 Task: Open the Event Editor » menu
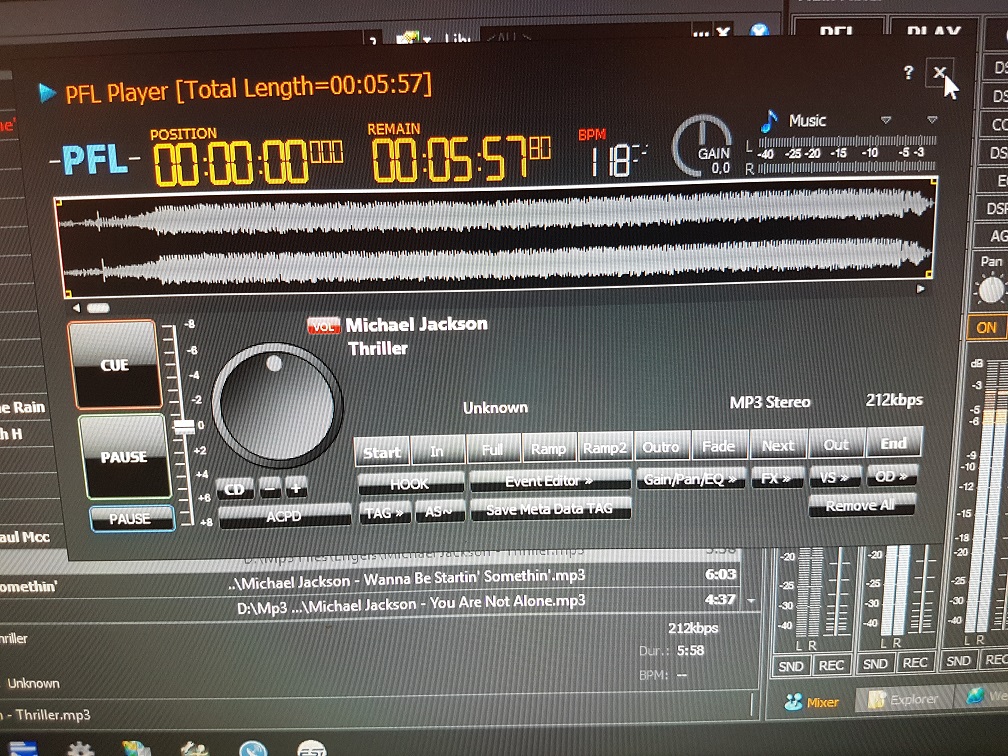coord(550,480)
